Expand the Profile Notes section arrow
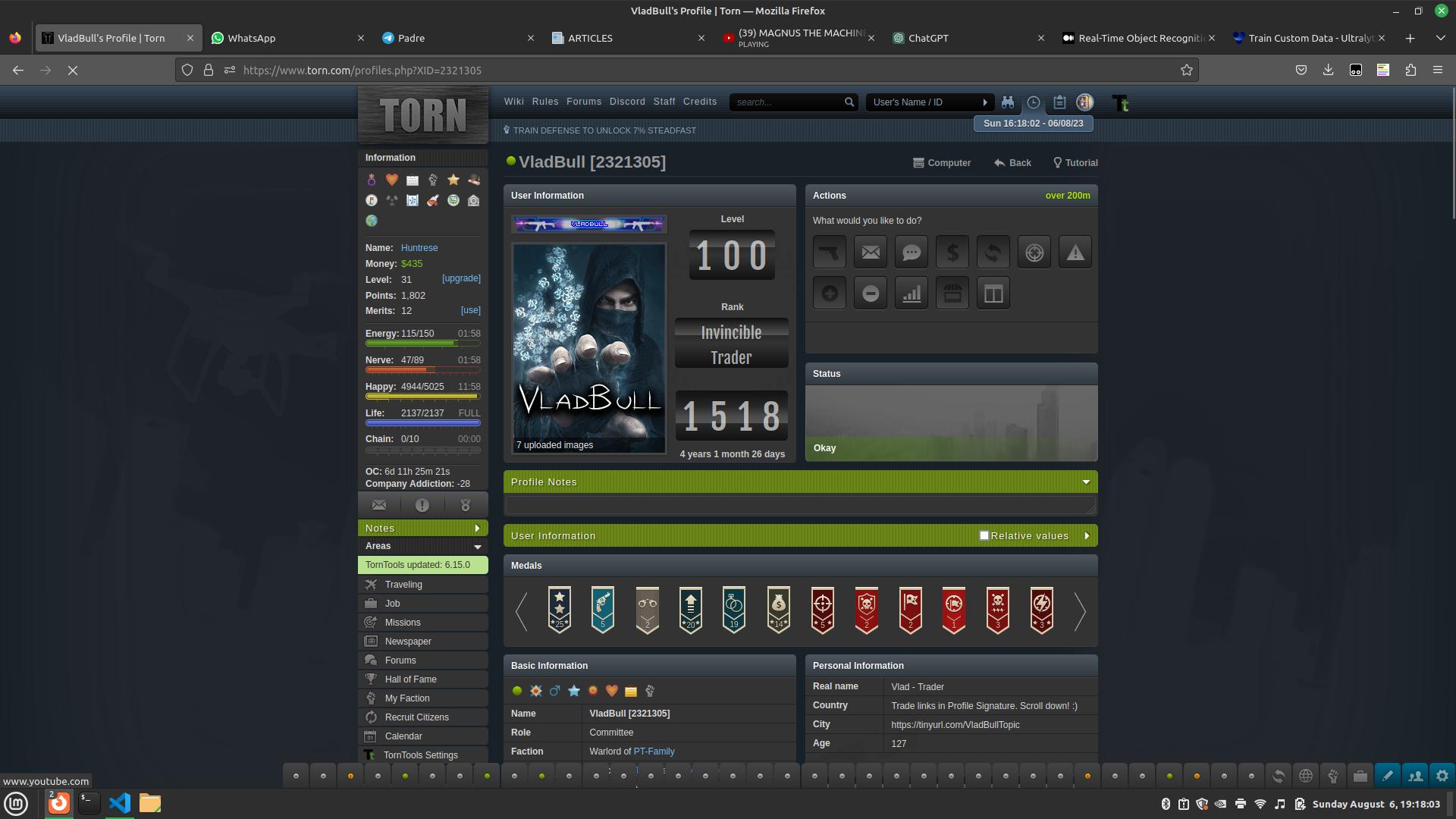The height and width of the screenshot is (819, 1456). tap(1086, 482)
